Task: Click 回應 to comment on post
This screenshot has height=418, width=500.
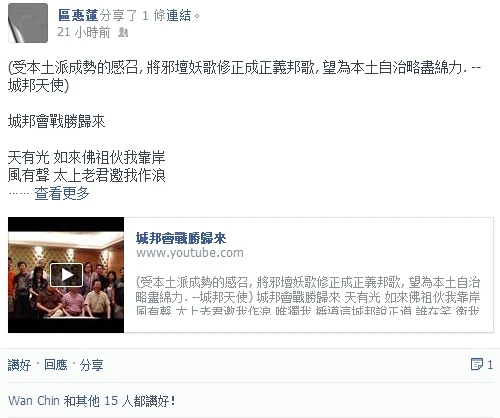Action: click(x=56, y=365)
